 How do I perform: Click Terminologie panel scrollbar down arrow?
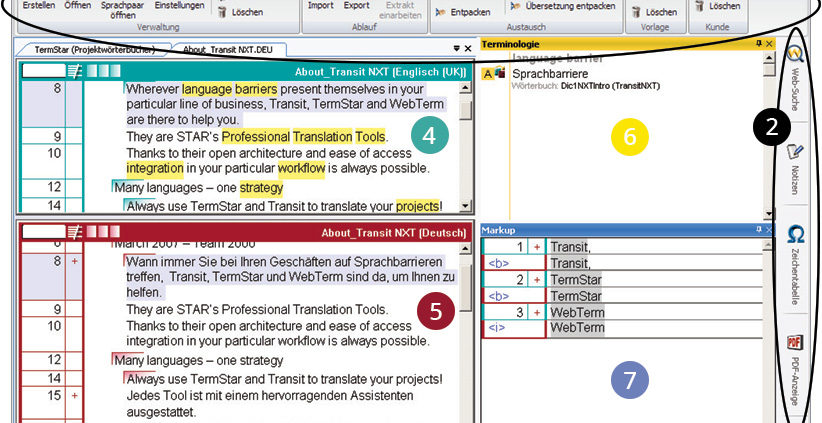coord(769,214)
